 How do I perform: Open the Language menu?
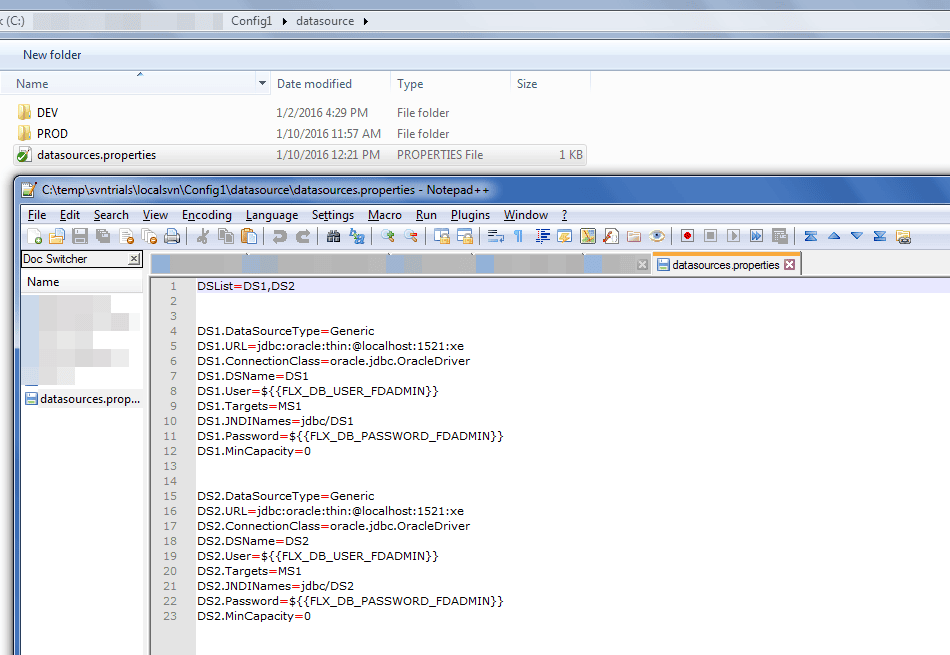272,215
